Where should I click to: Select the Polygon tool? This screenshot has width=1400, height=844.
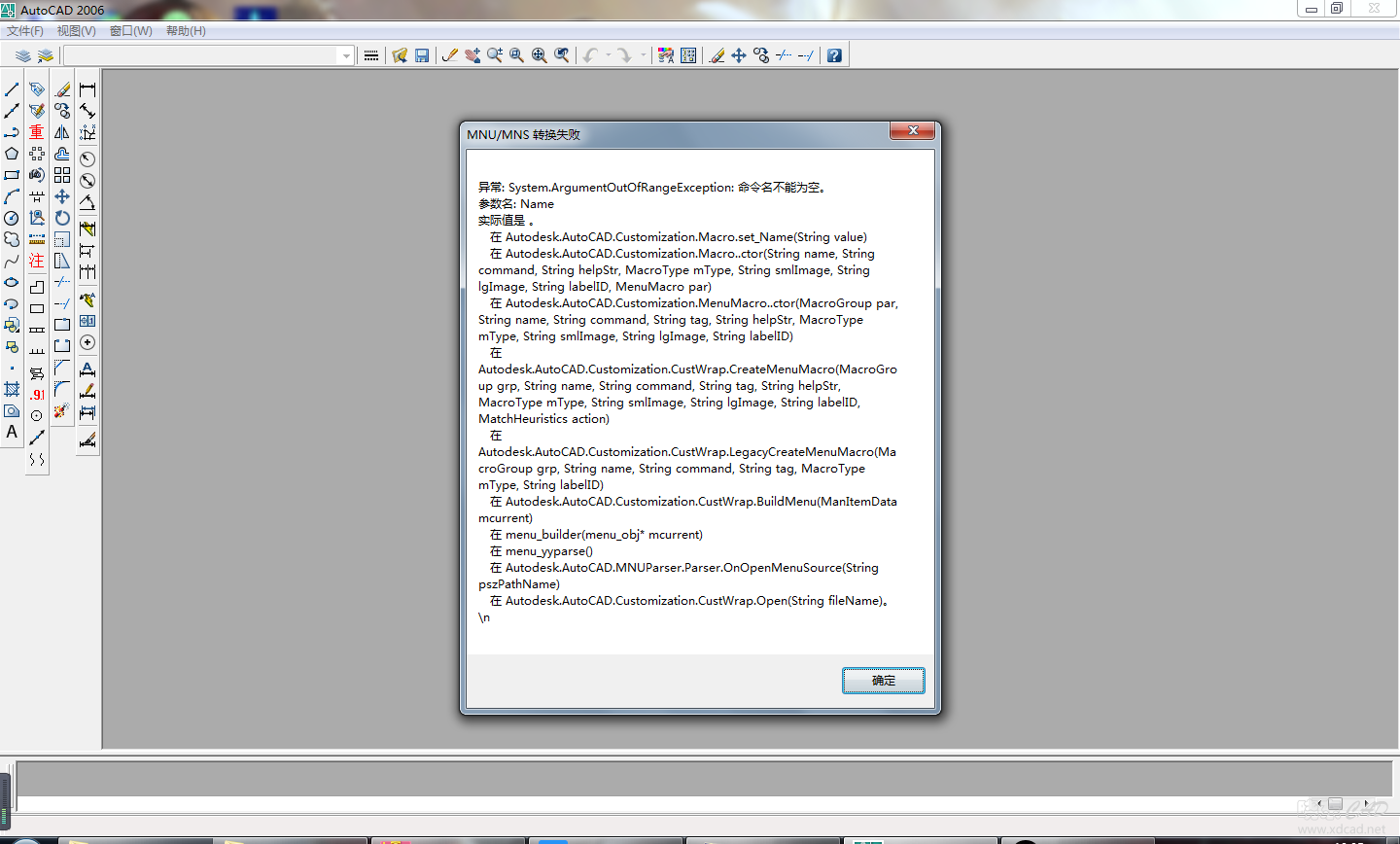click(x=12, y=154)
